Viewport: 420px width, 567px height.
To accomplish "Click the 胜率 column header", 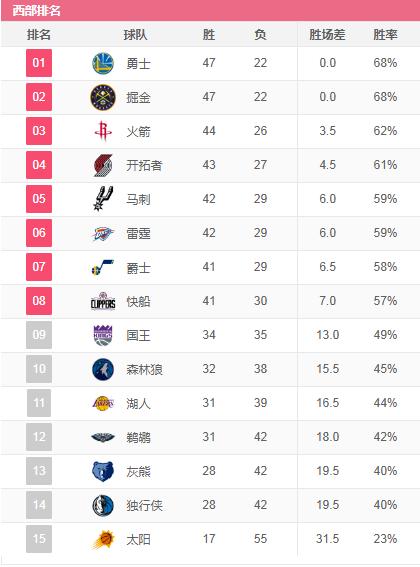I will click(385, 35).
